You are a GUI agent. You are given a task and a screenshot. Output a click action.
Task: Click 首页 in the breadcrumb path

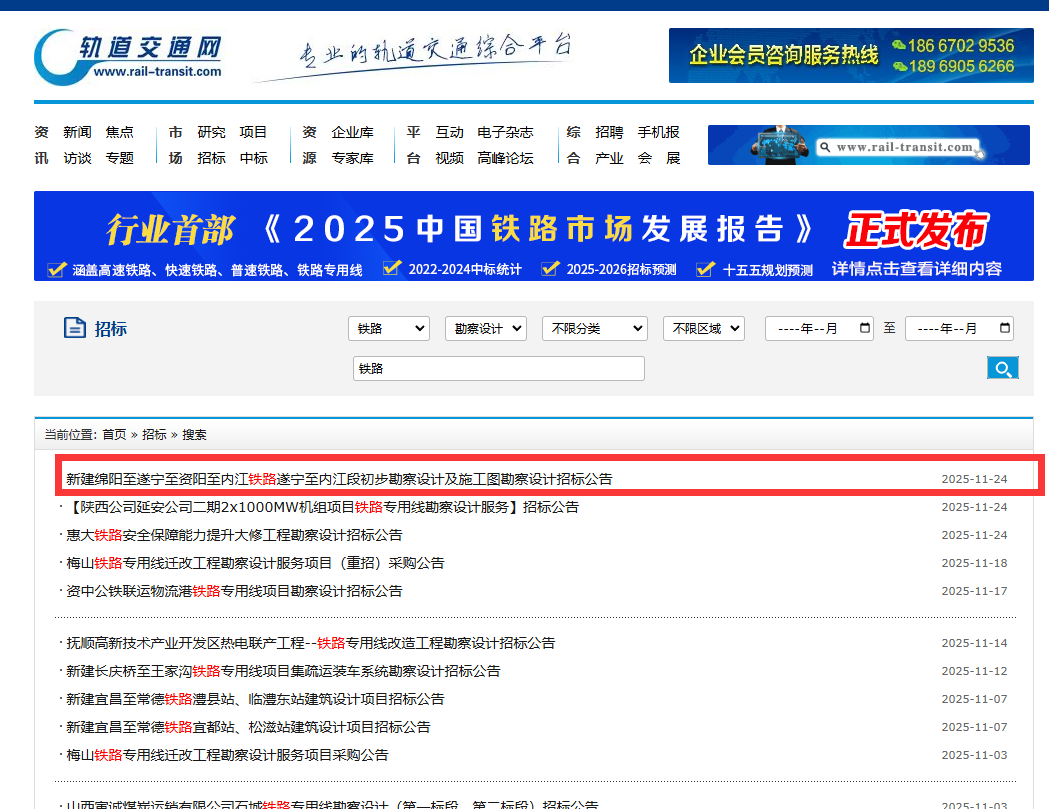click(x=114, y=434)
